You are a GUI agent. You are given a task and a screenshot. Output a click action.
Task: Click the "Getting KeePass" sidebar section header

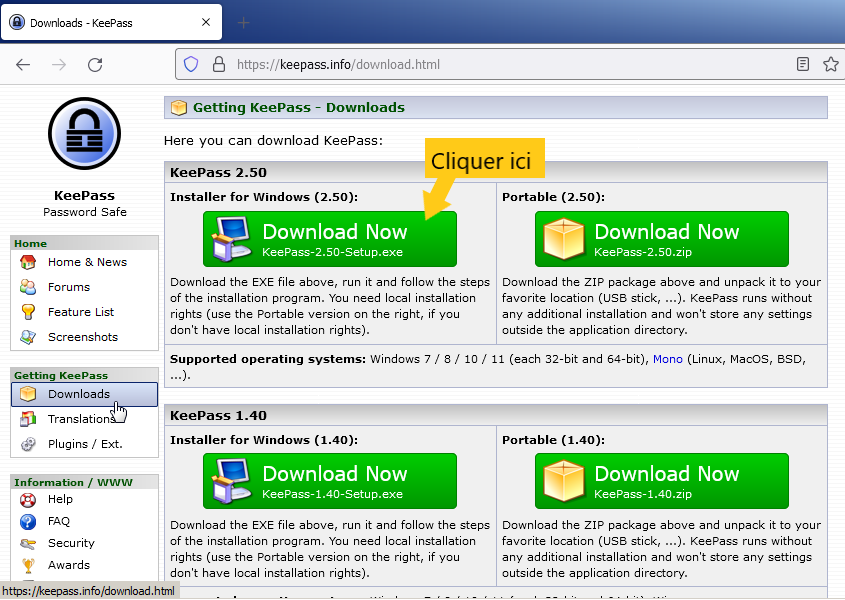[61, 375]
